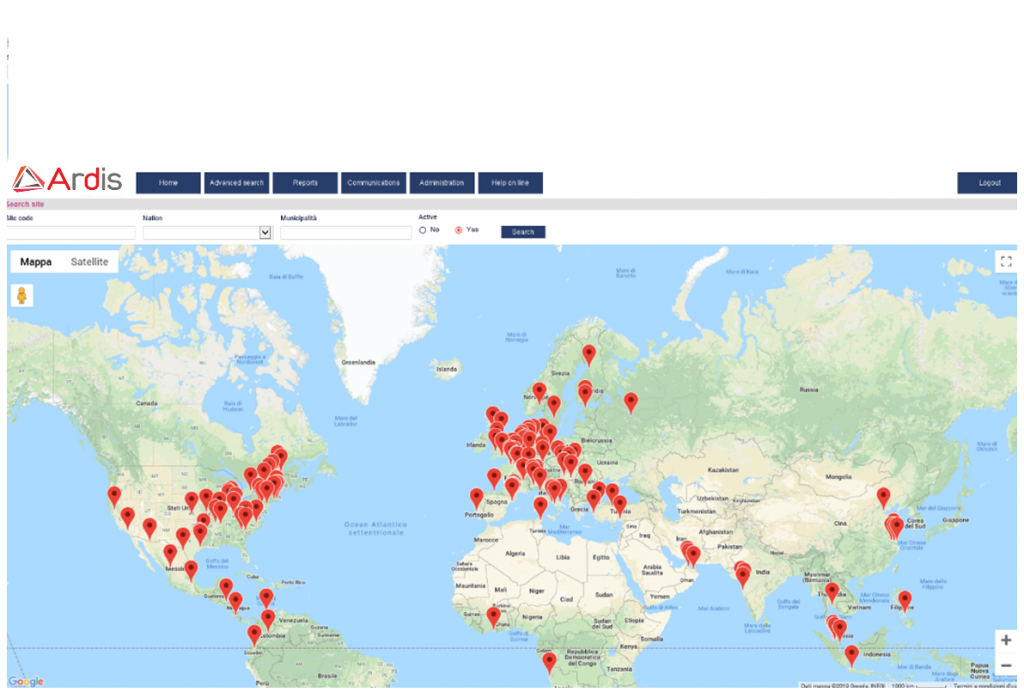
Task: Click the Algeria map label
Action: (515, 554)
